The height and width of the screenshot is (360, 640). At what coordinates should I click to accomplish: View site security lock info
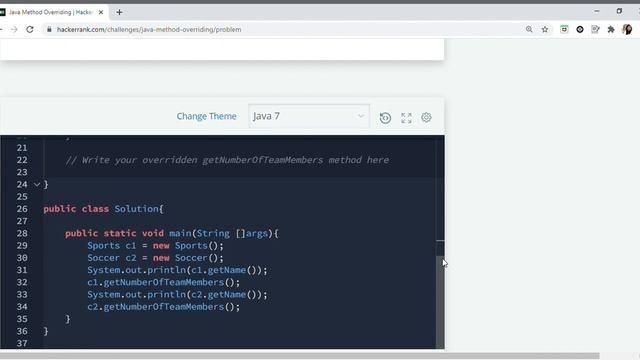coord(49,29)
